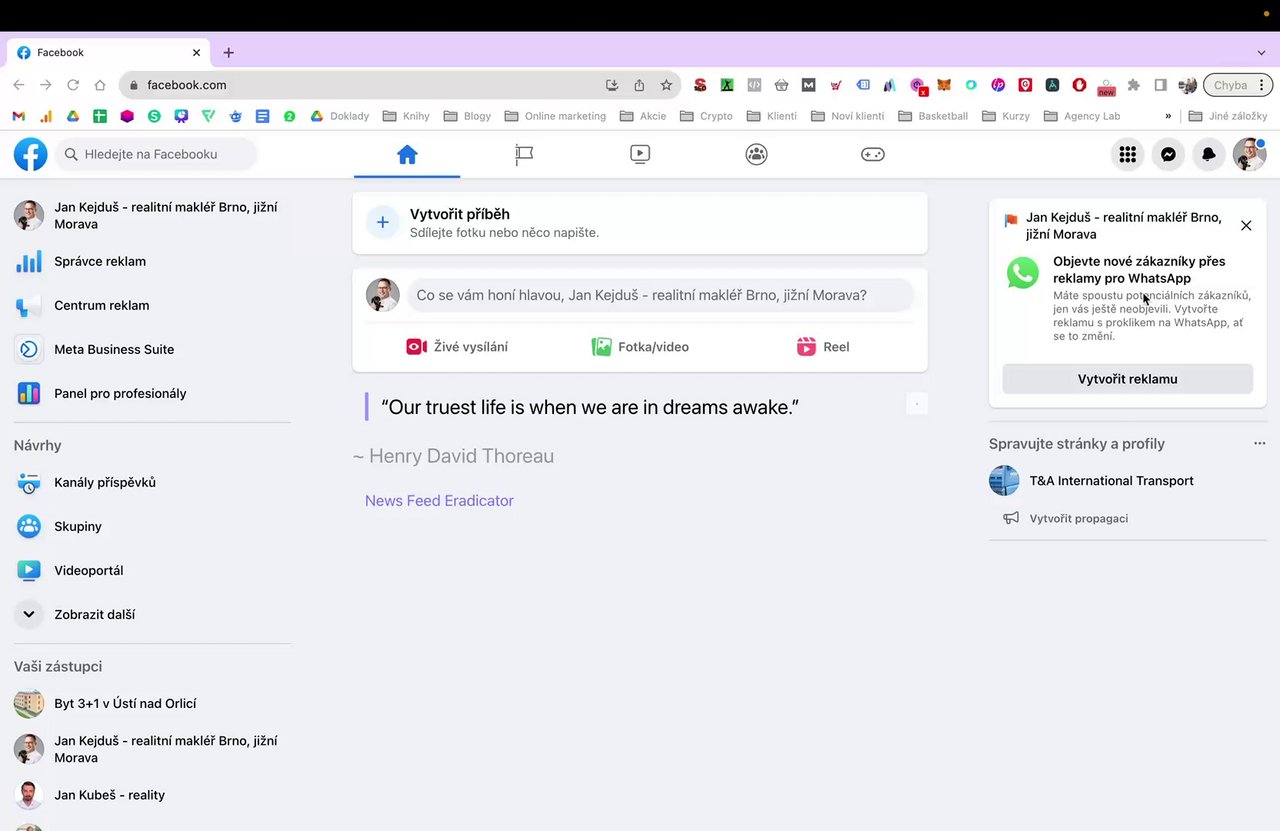Bookmark this page with the star icon
This screenshot has width=1280, height=831.
pyautogui.click(x=666, y=85)
